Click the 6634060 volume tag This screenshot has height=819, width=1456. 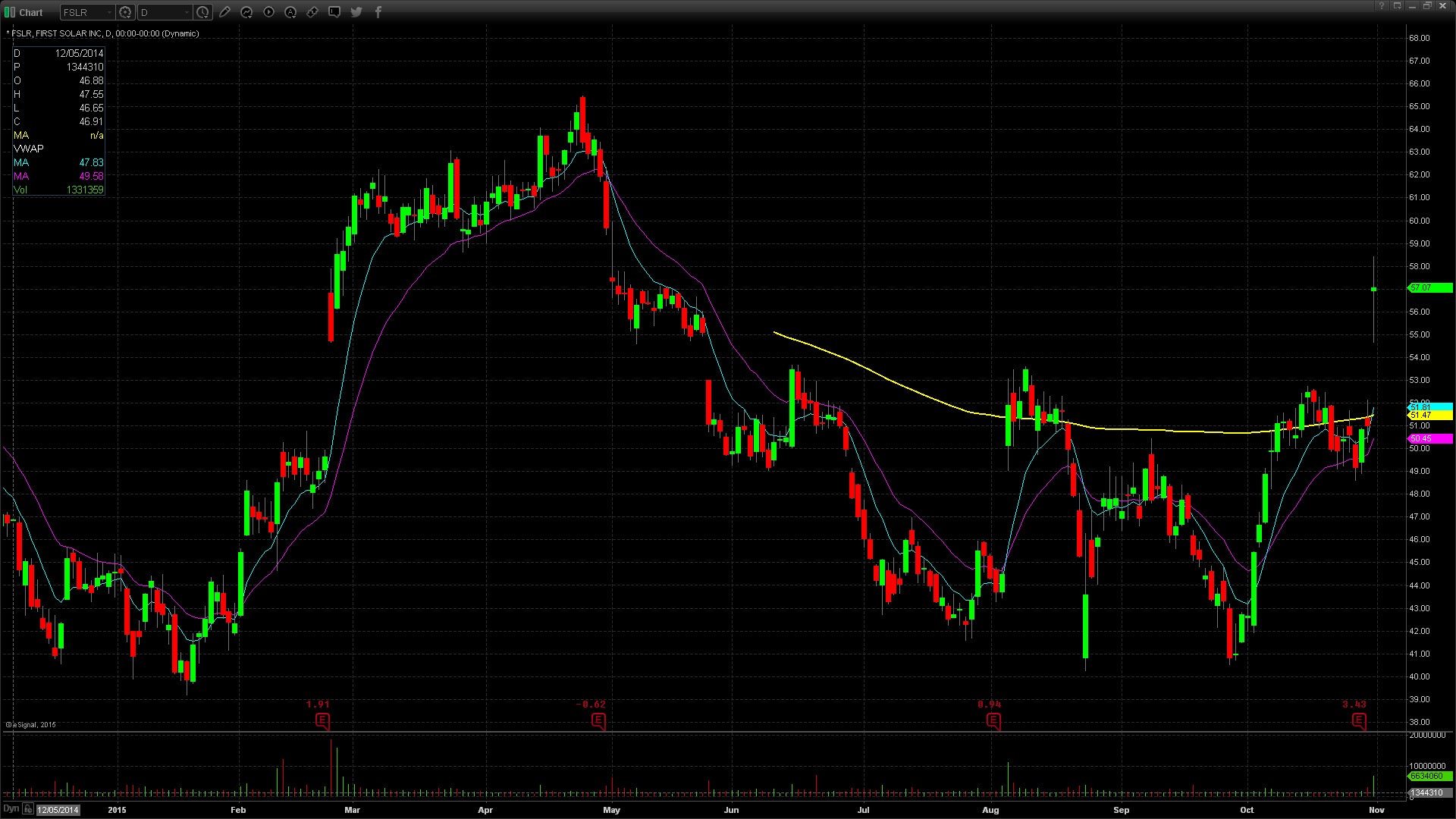pyautogui.click(x=1430, y=777)
